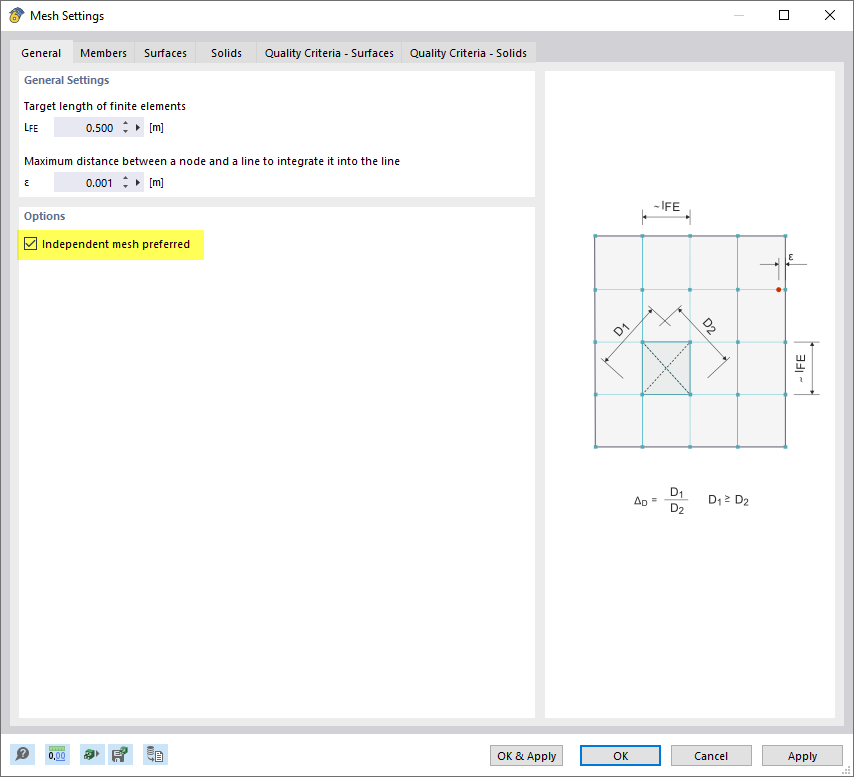Viewport: 854px width, 777px height.
Task: Click the Cancel button
Action: pyautogui.click(x=711, y=756)
